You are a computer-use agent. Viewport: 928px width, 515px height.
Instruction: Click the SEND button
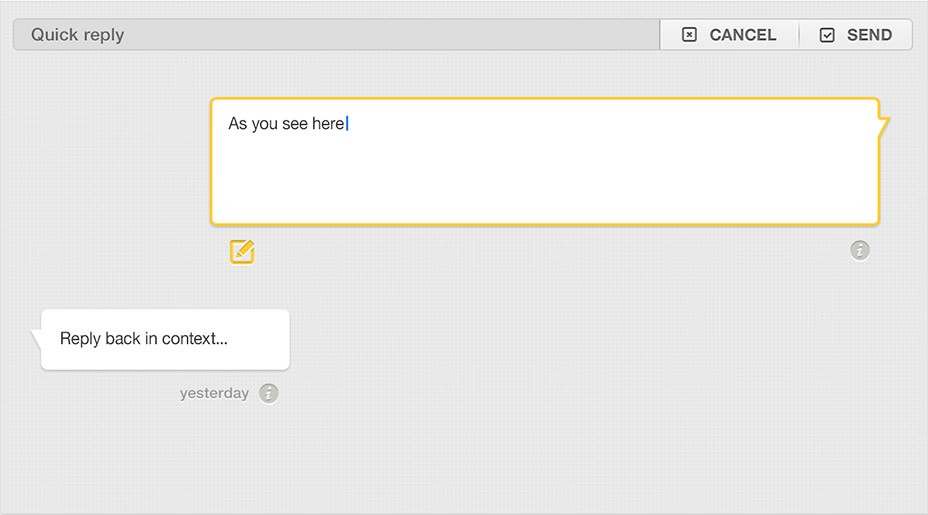pyautogui.click(x=856, y=35)
